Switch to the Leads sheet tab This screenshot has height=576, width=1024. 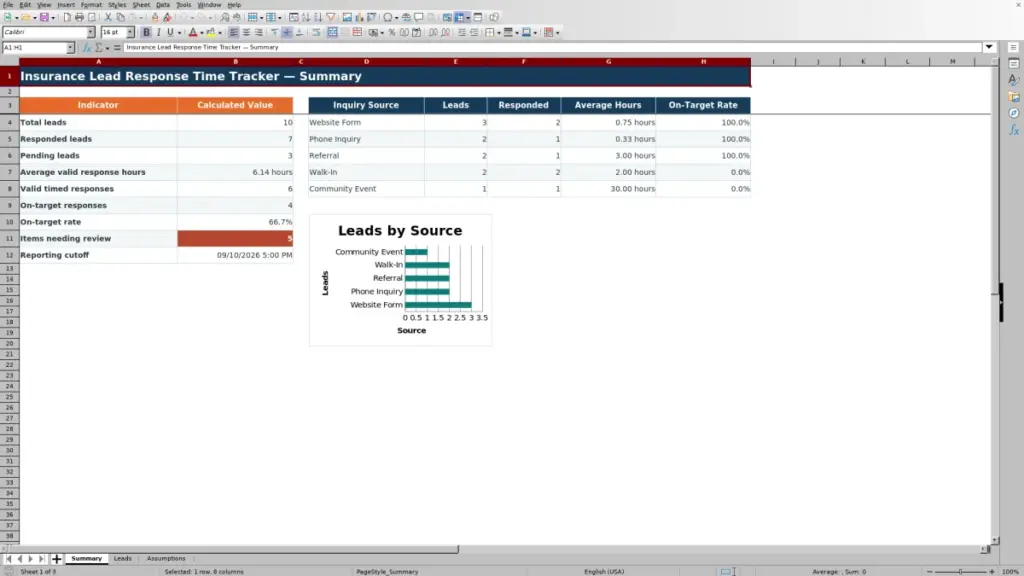coord(123,558)
